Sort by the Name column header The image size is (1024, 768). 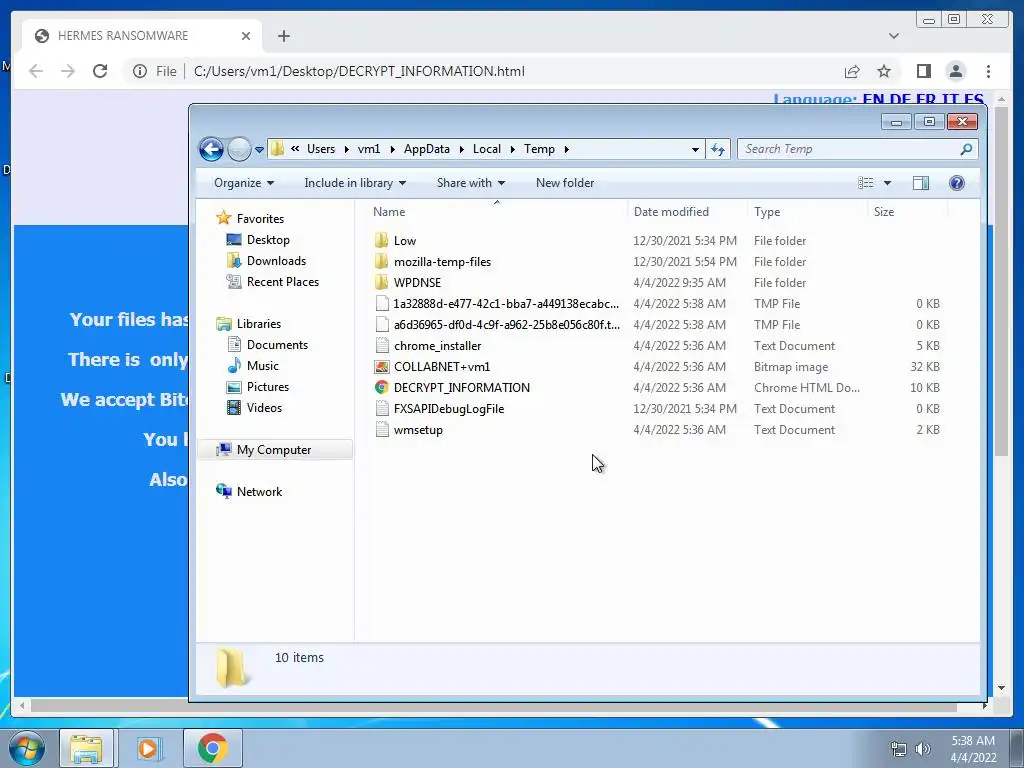pos(496,212)
